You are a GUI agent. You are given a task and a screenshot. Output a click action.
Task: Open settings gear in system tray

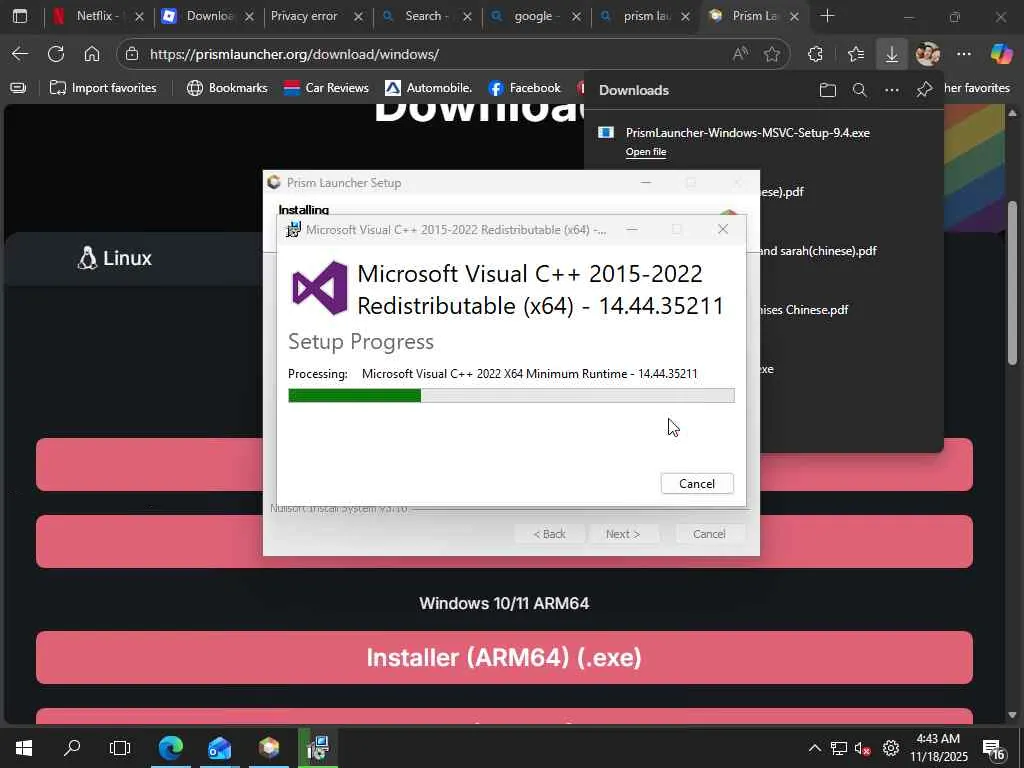coord(890,748)
